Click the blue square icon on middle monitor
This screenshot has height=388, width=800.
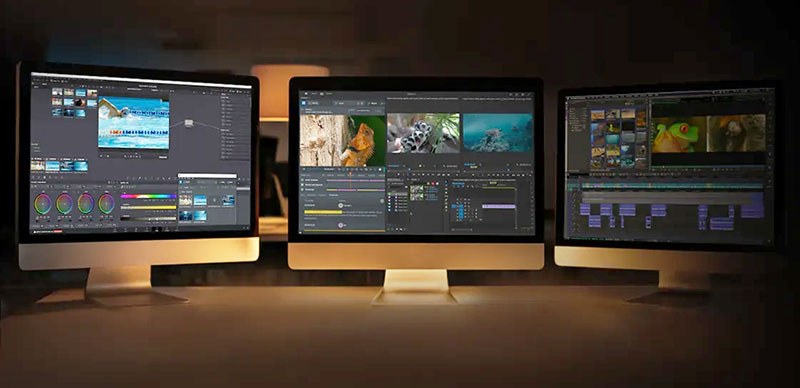tap(303, 102)
